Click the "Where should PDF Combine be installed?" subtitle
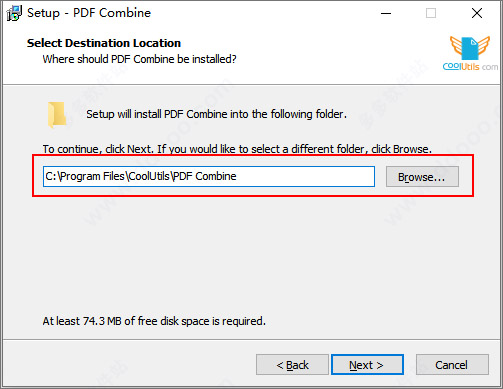Screen dimensions: 503x389 click(x=139, y=59)
